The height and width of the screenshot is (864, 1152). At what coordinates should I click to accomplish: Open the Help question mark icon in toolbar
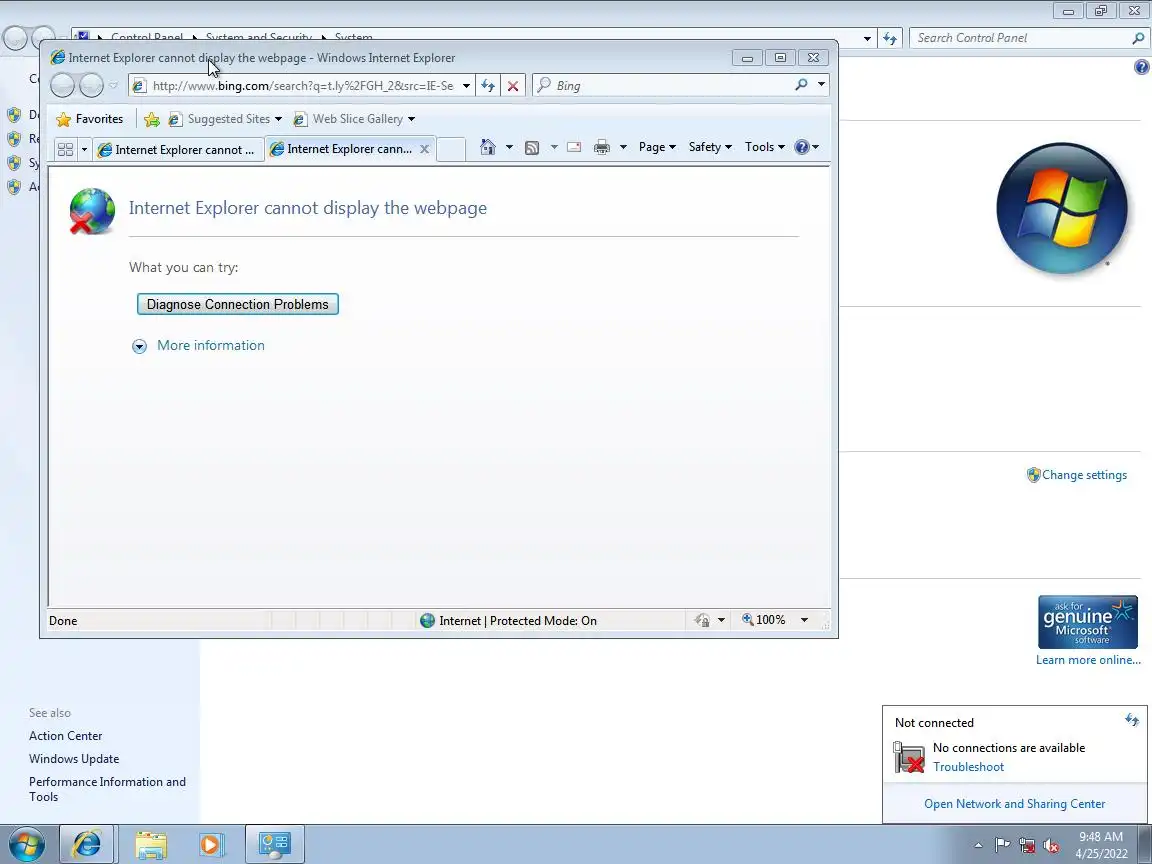tap(802, 147)
